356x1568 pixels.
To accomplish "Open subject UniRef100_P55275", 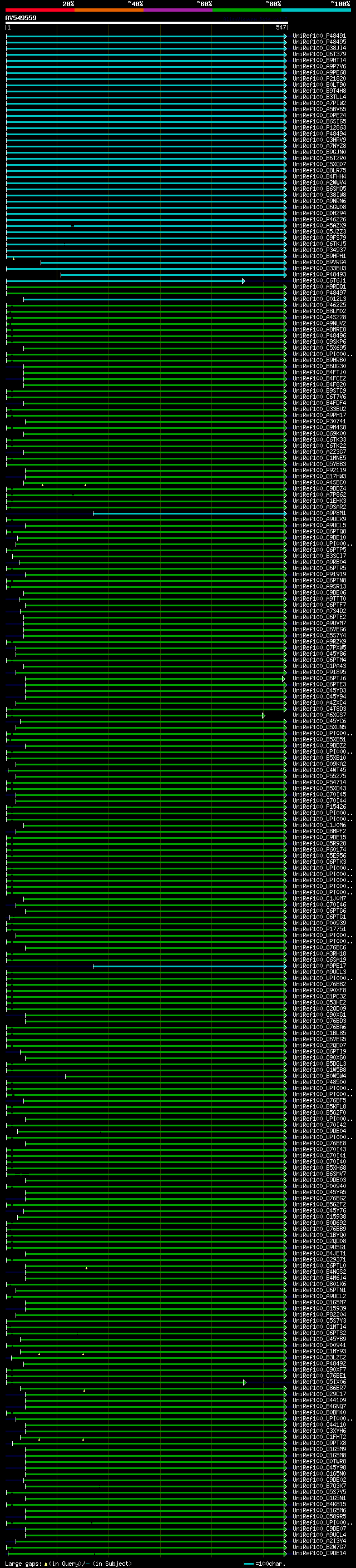I will [x=319, y=776].
